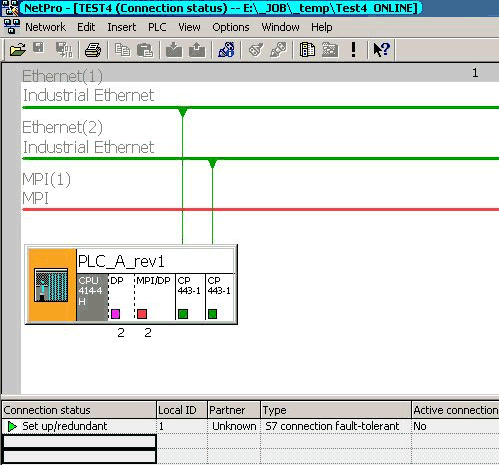Open the View menu
Viewport: 499px width, 465px height.
[189, 27]
